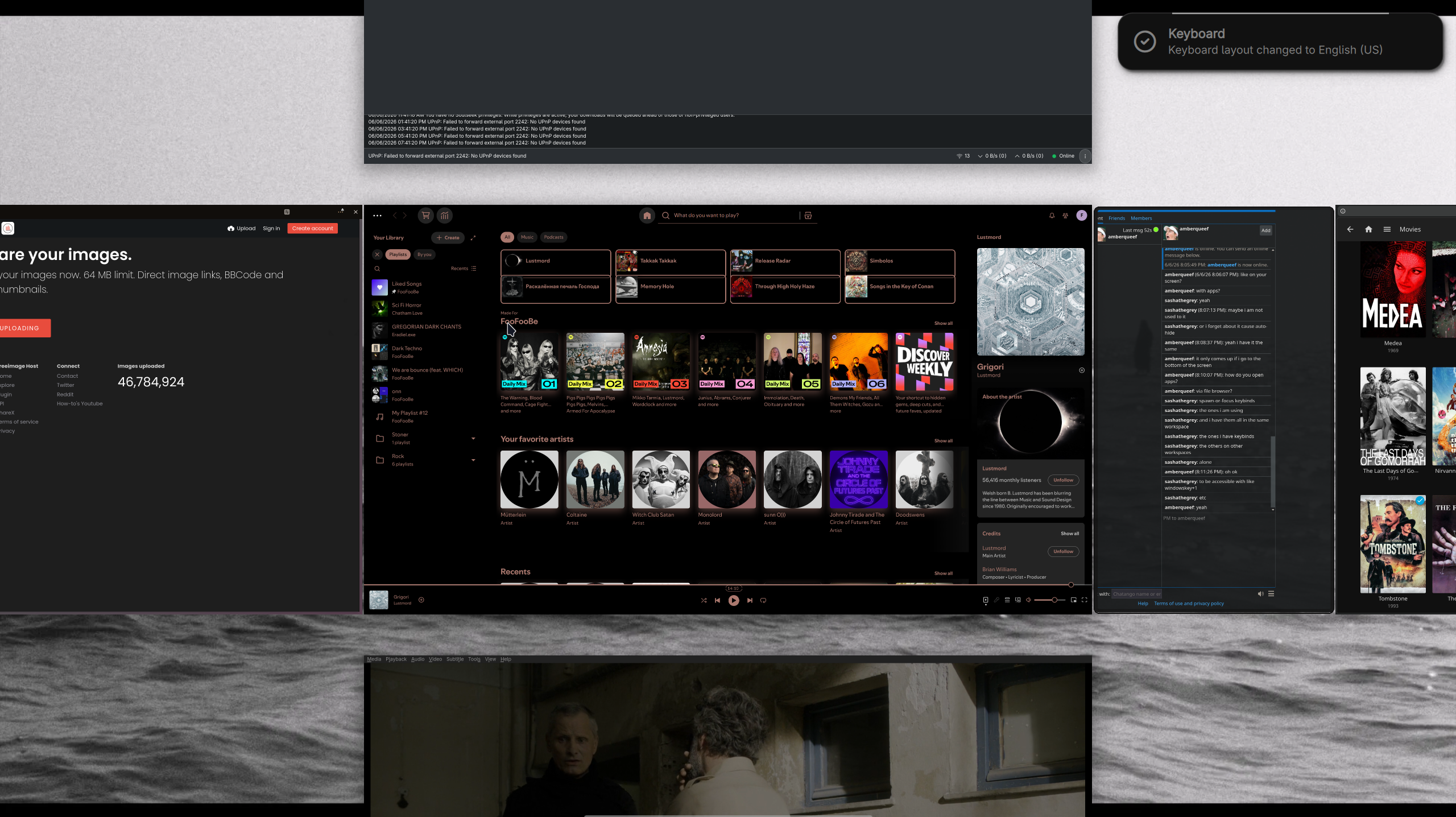
Task: Unfollow Lustmord in the Credits section
Action: [1063, 551]
